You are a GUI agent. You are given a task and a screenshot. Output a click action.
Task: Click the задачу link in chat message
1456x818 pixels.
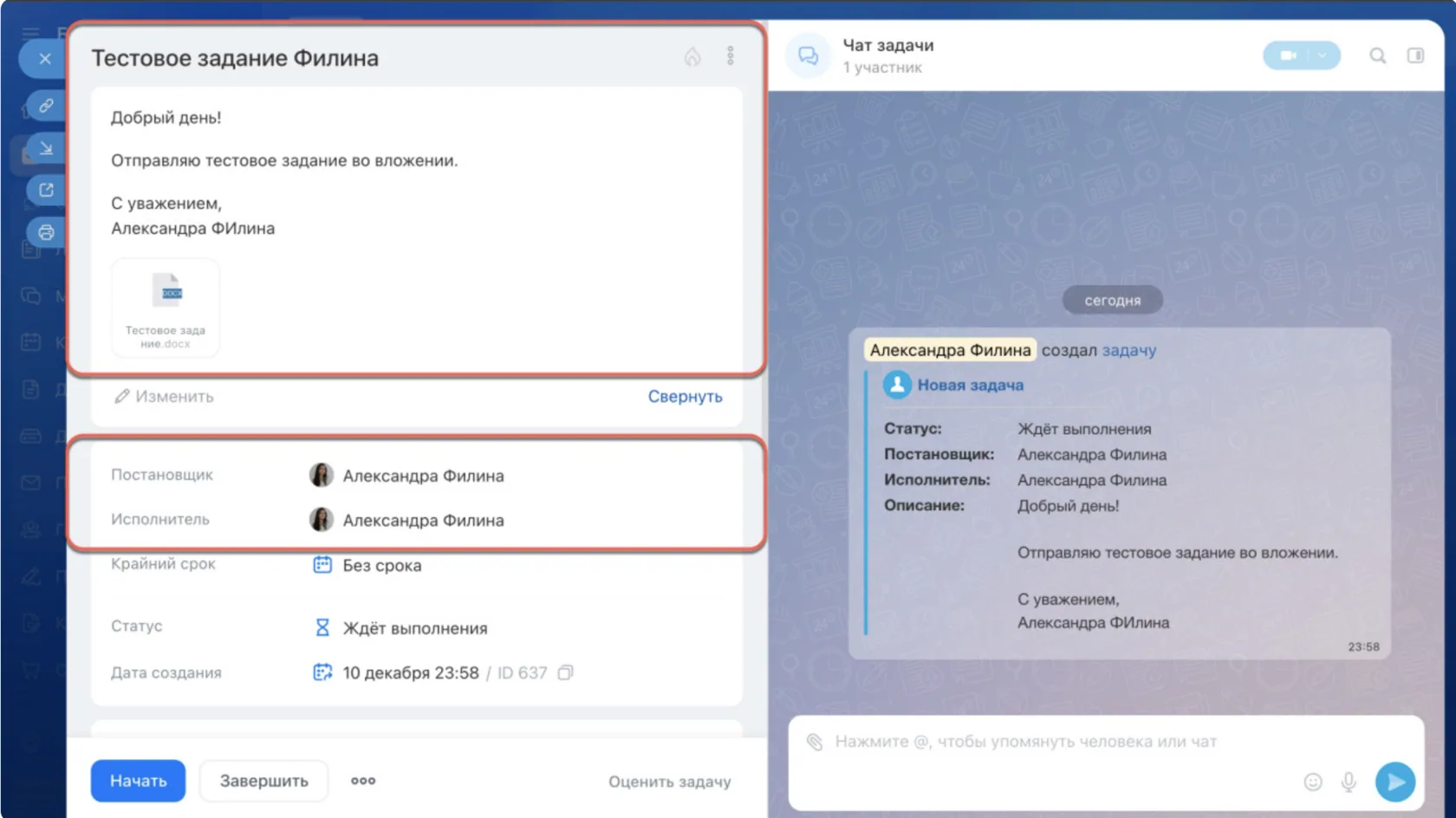coord(1129,350)
